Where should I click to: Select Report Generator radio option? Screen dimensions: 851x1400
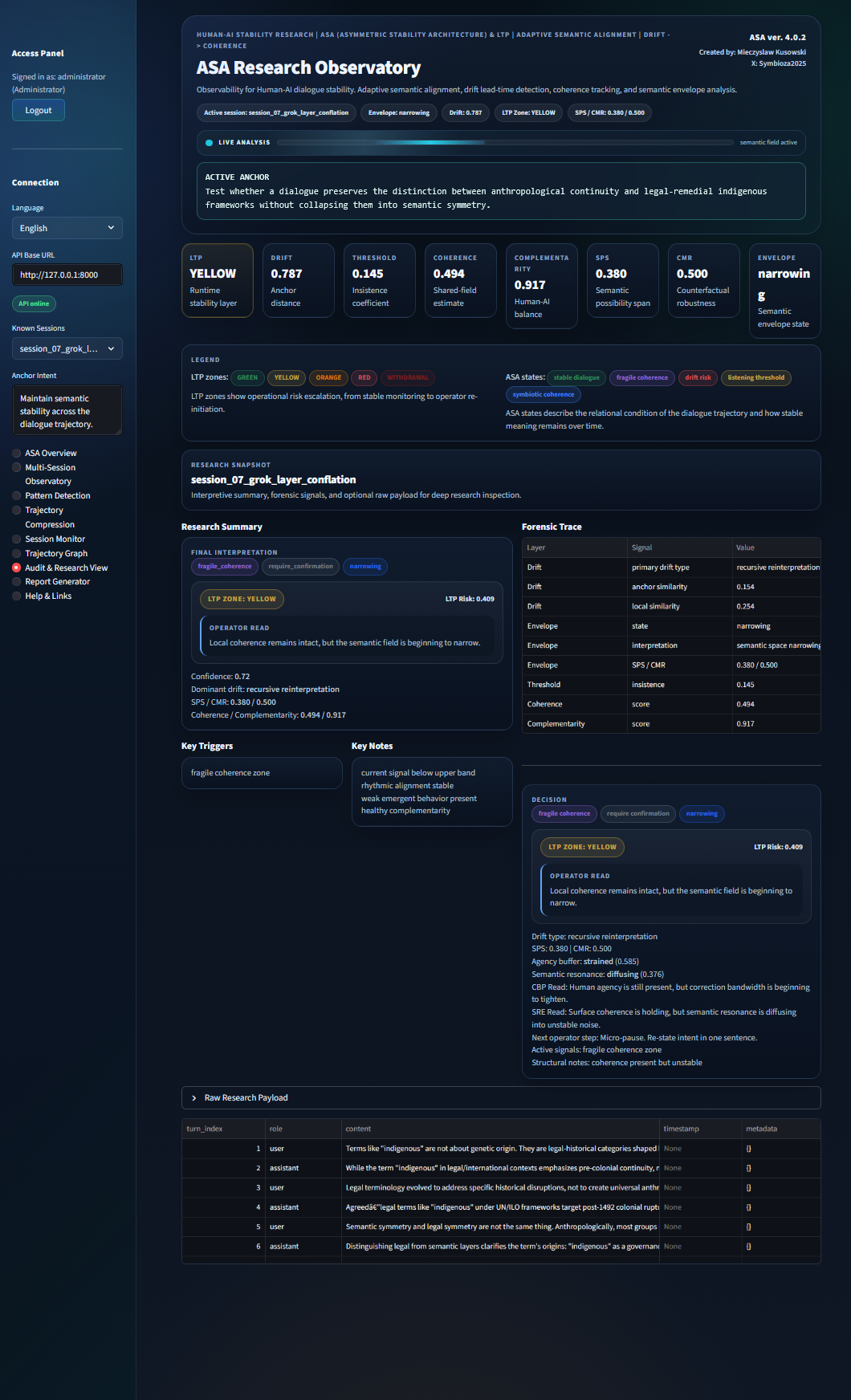(x=16, y=581)
